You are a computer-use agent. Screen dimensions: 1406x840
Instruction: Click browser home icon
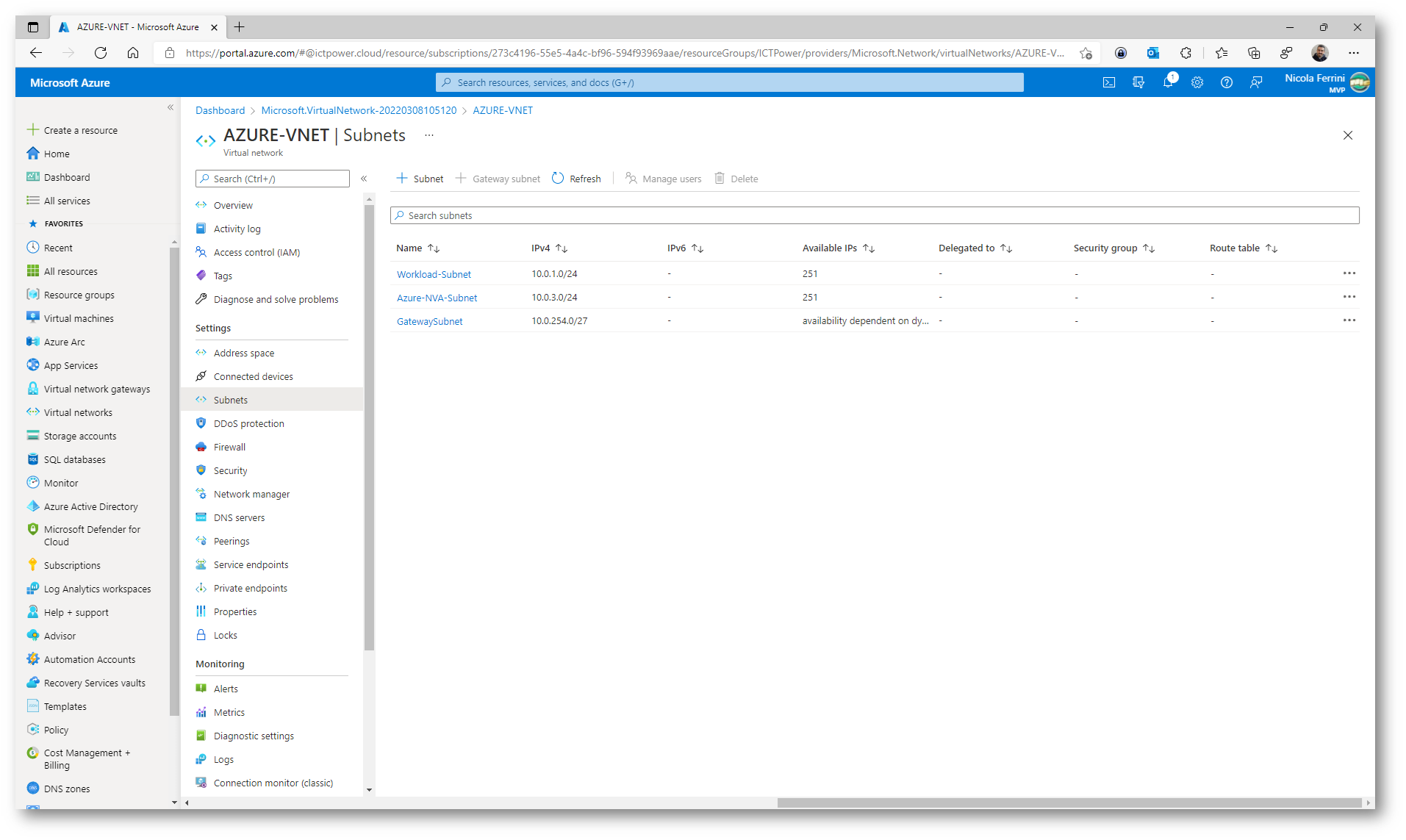point(133,53)
